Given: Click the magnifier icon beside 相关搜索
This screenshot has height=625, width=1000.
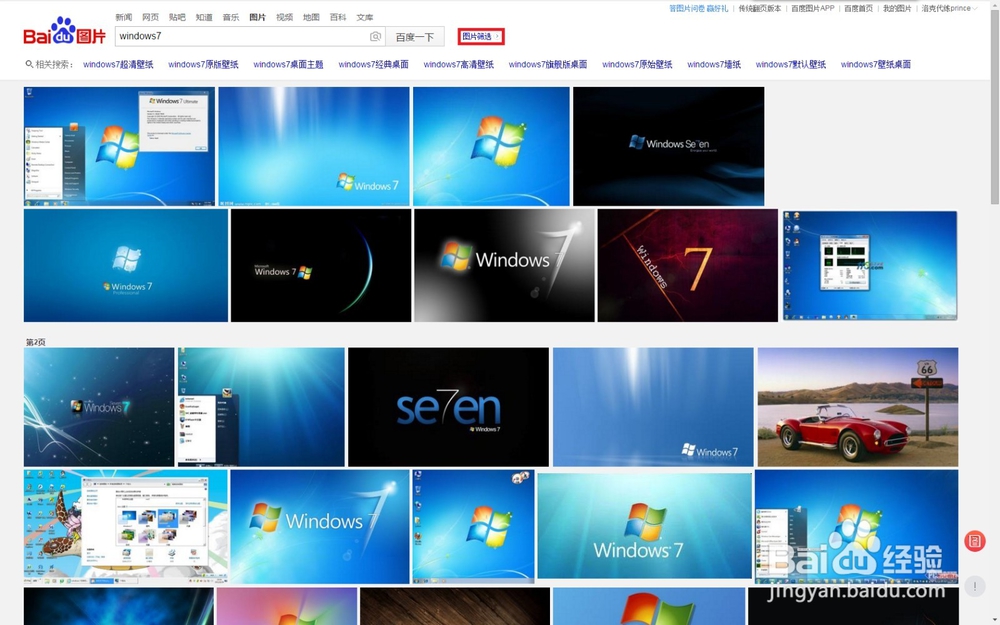Looking at the screenshot, I should [29, 64].
